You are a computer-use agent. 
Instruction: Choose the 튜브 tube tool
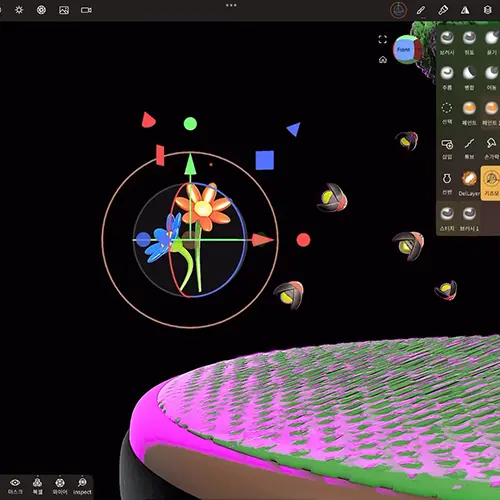click(x=469, y=149)
